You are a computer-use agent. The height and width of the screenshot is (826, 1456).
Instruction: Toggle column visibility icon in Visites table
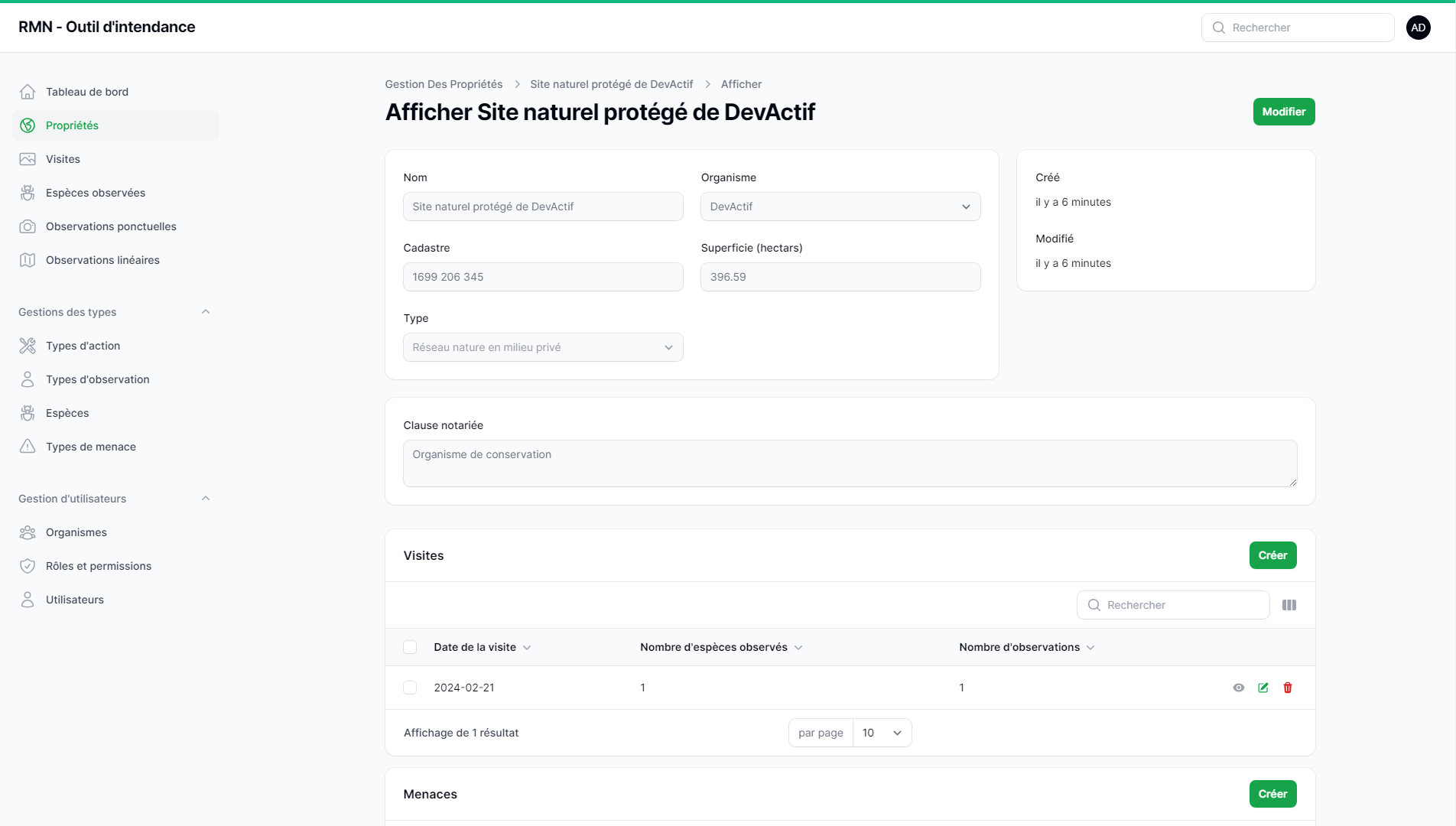[x=1289, y=605]
